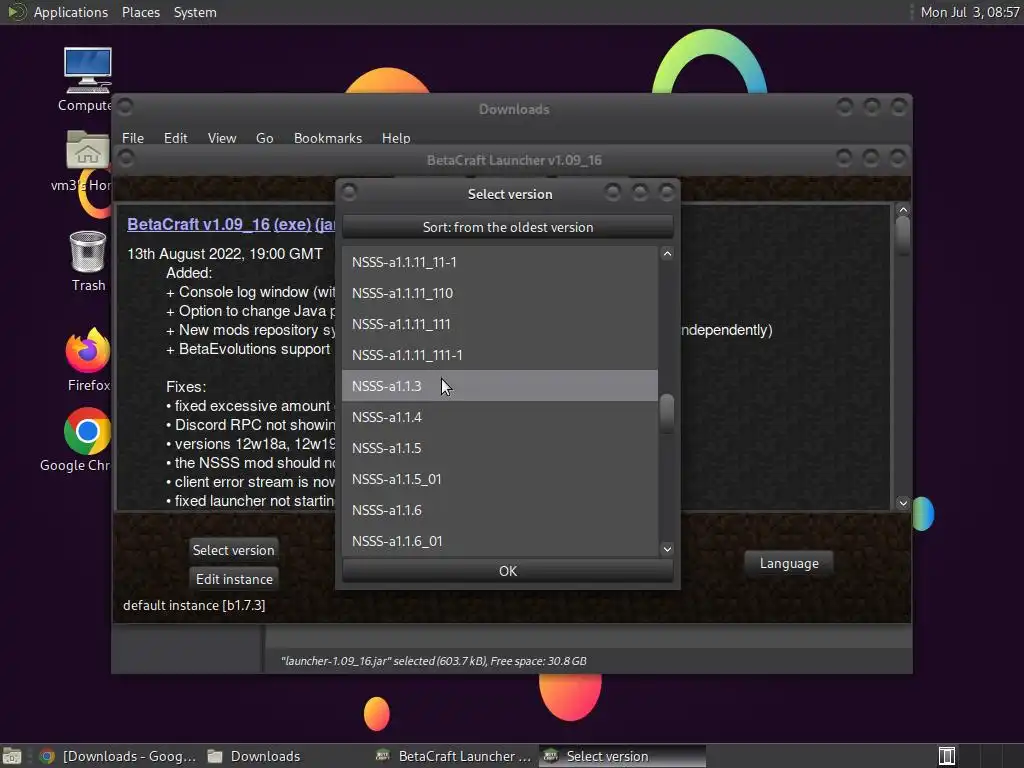Change sort order with the Sort button

point(507,227)
